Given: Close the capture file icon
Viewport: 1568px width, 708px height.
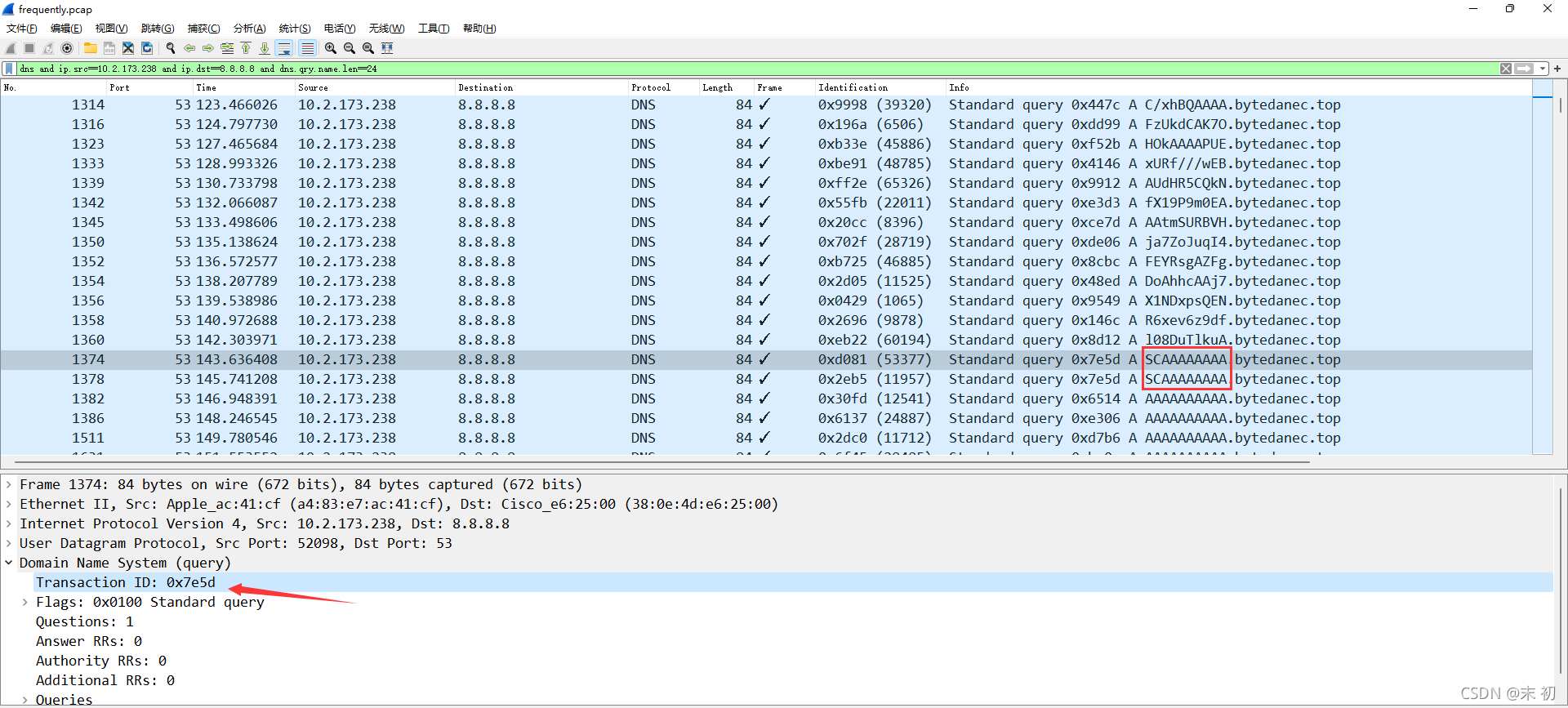Looking at the screenshot, I should tap(128, 48).
